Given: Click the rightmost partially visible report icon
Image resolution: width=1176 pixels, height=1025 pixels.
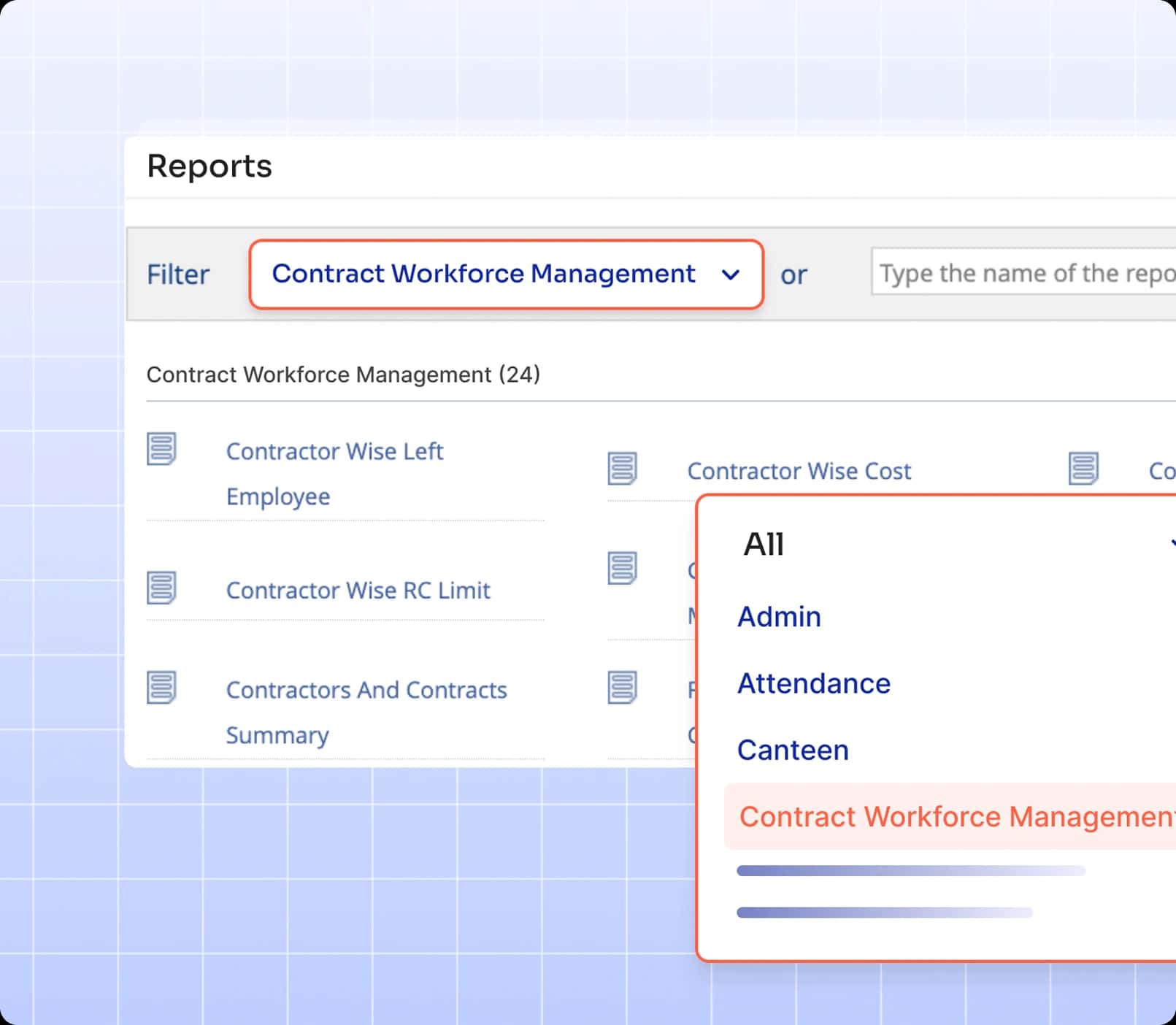Looking at the screenshot, I should coord(1084,469).
